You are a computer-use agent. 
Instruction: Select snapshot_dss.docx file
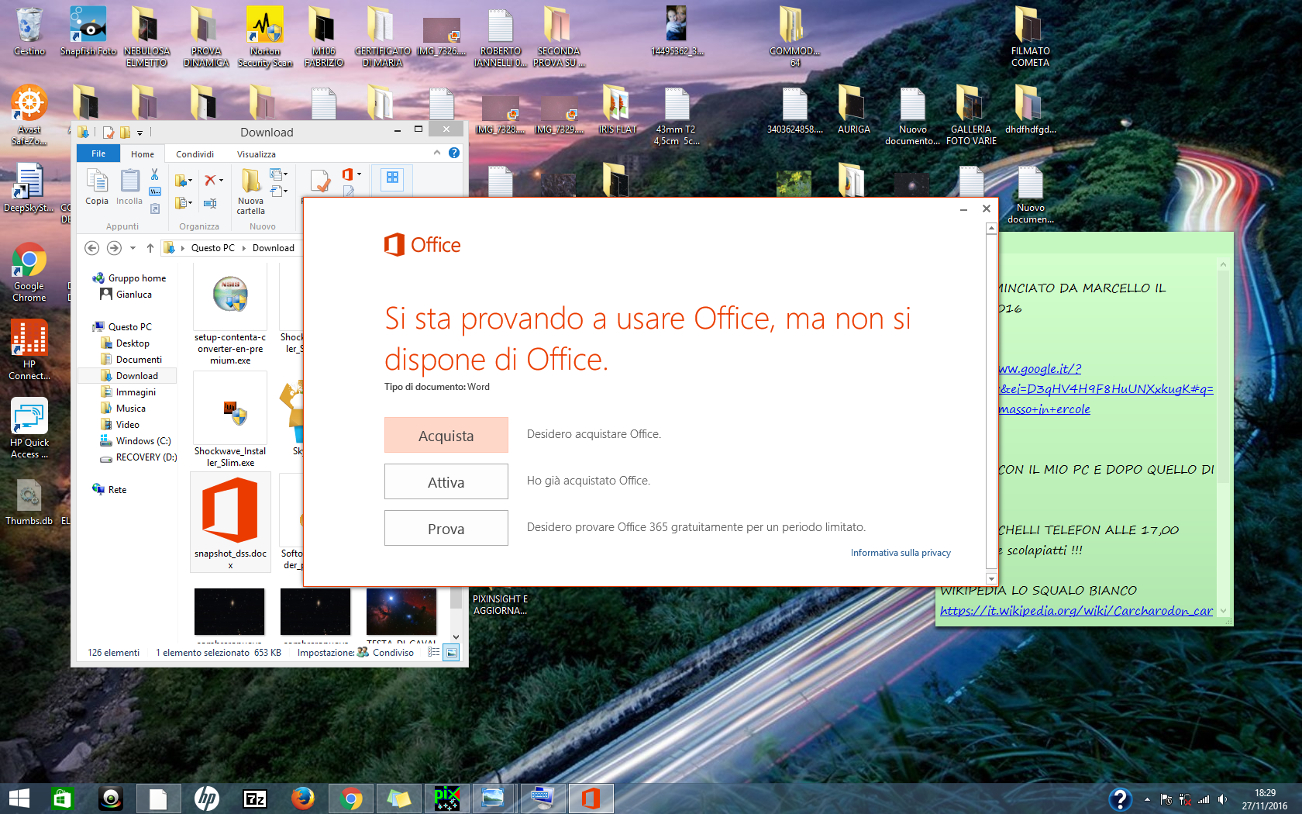pos(230,522)
